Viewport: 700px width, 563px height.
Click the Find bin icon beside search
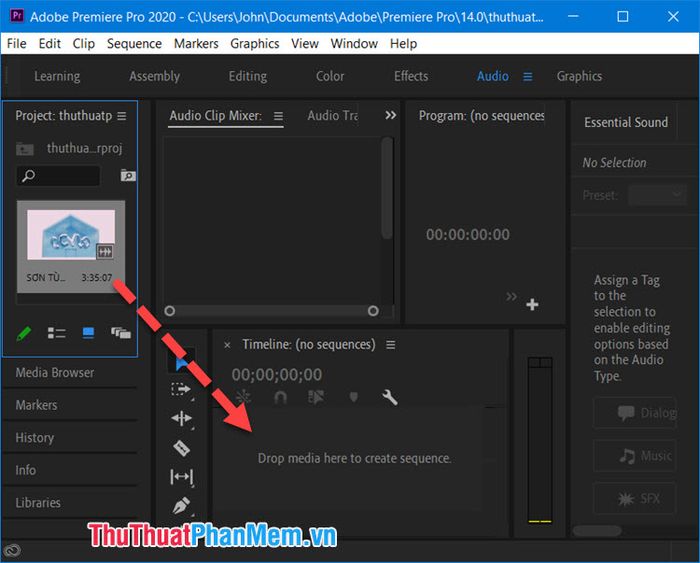coord(128,175)
